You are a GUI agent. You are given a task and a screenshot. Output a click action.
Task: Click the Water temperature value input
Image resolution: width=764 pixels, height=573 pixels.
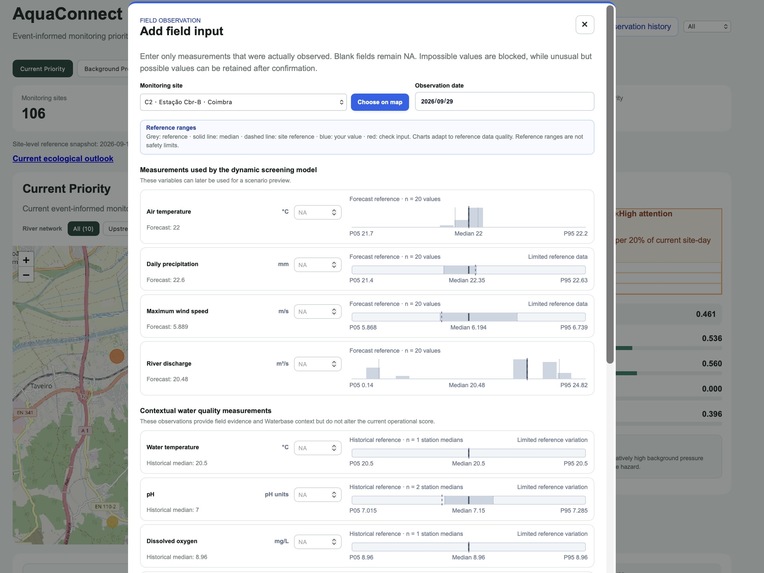pyautogui.click(x=317, y=448)
